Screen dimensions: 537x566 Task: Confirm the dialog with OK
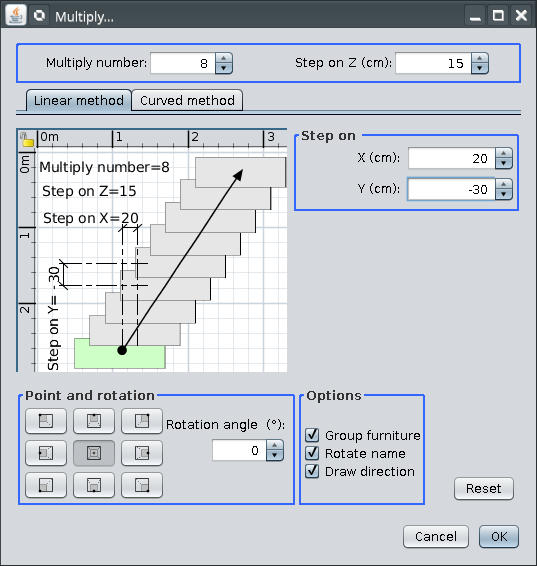coord(499,536)
